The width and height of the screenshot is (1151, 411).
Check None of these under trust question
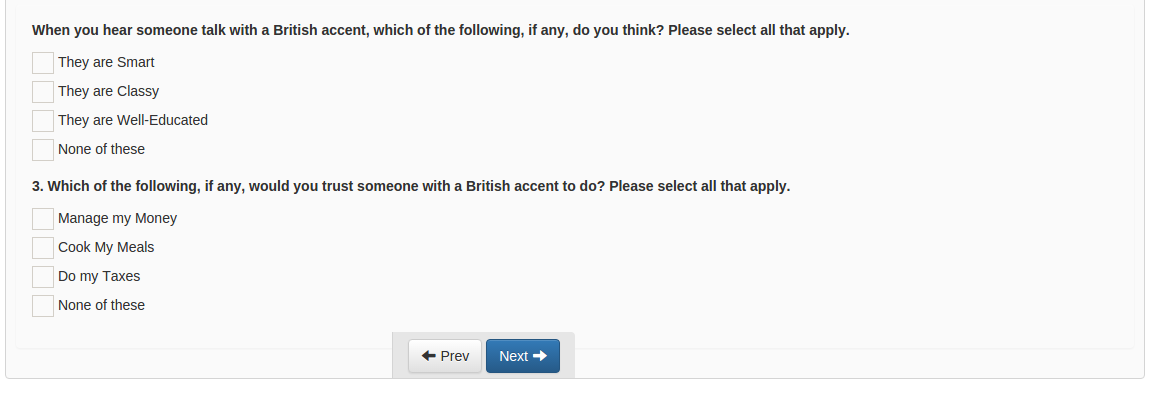point(43,306)
